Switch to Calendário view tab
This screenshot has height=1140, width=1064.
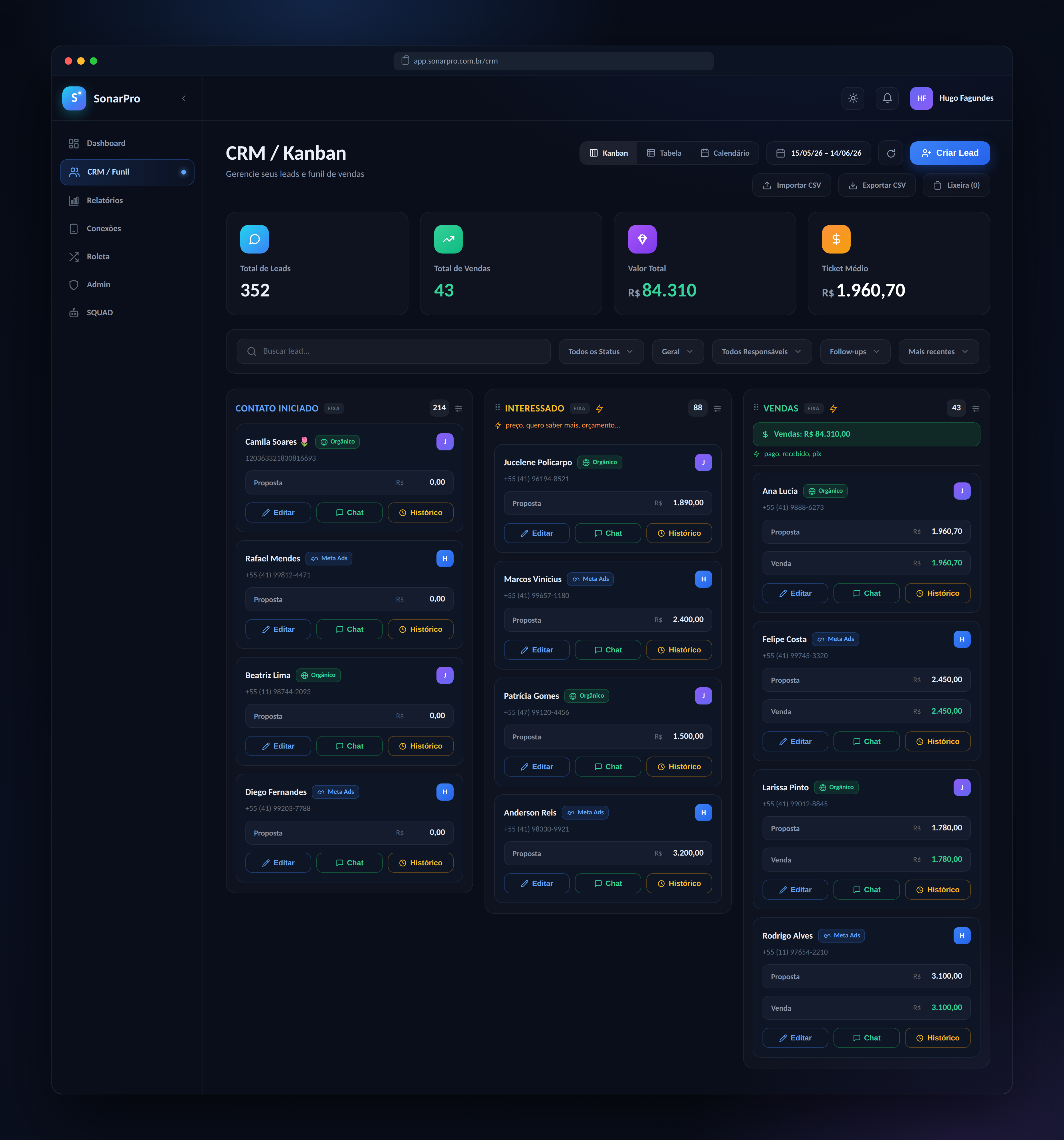pyautogui.click(x=724, y=153)
